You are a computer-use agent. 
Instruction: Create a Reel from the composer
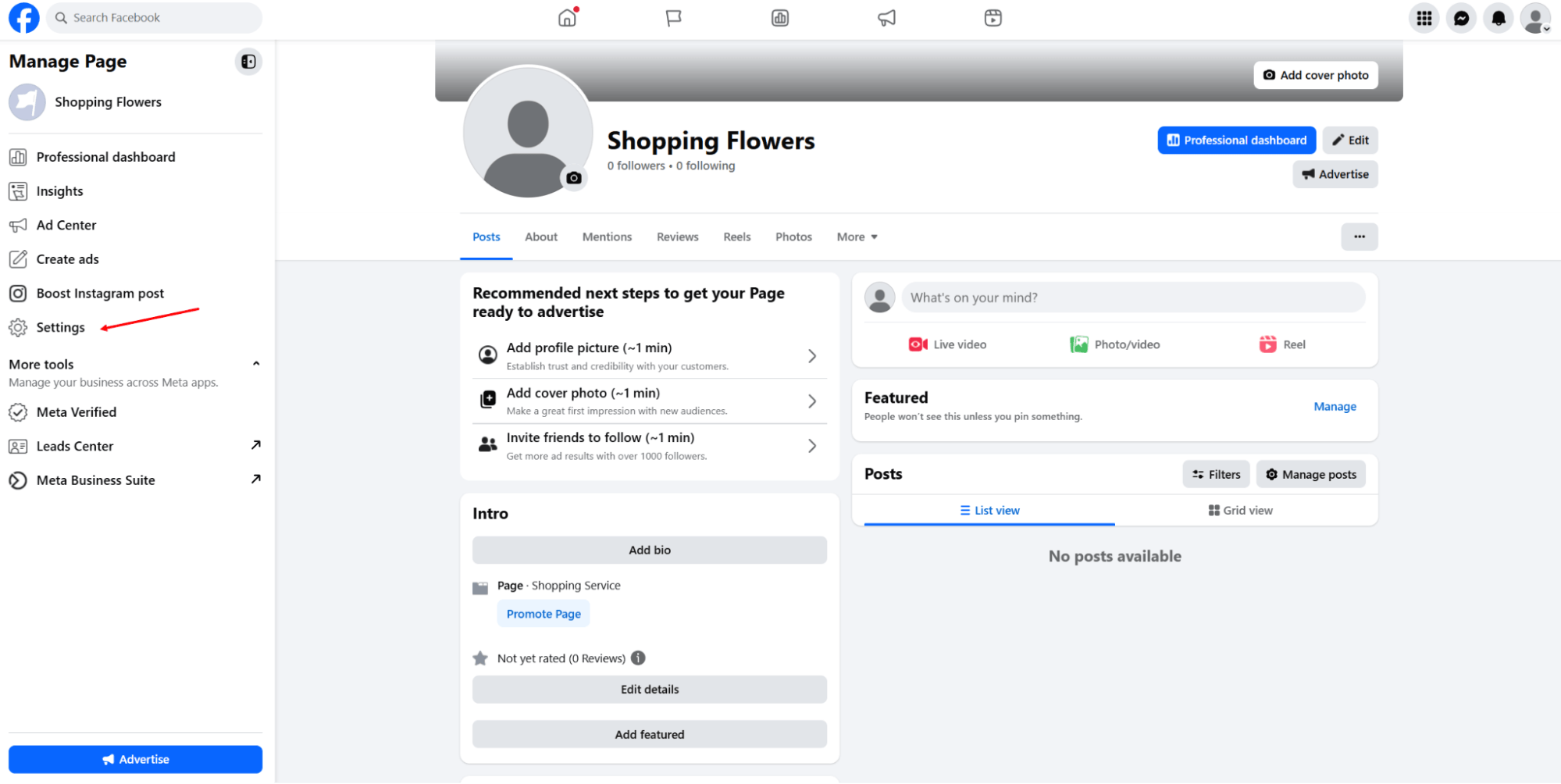1281,344
